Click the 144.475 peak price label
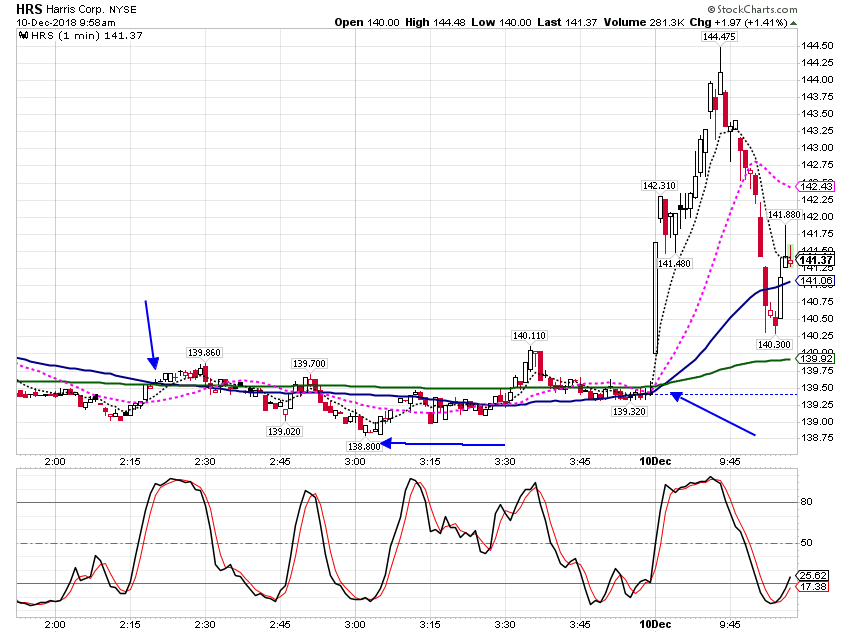Viewport: 850px width, 633px height. 719,36
